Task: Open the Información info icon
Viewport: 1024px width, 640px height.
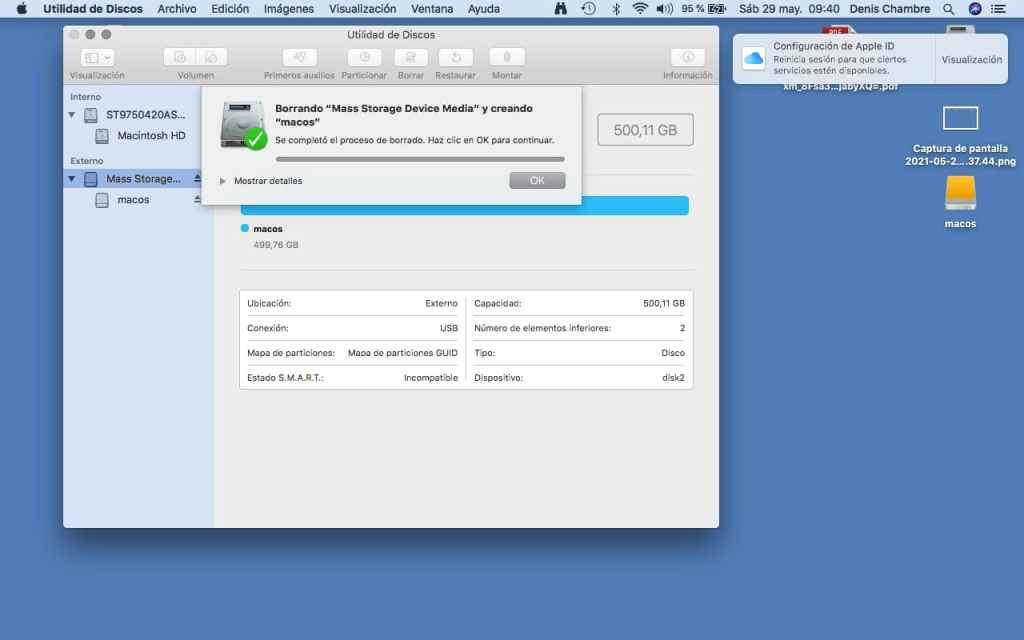Action: click(687, 58)
